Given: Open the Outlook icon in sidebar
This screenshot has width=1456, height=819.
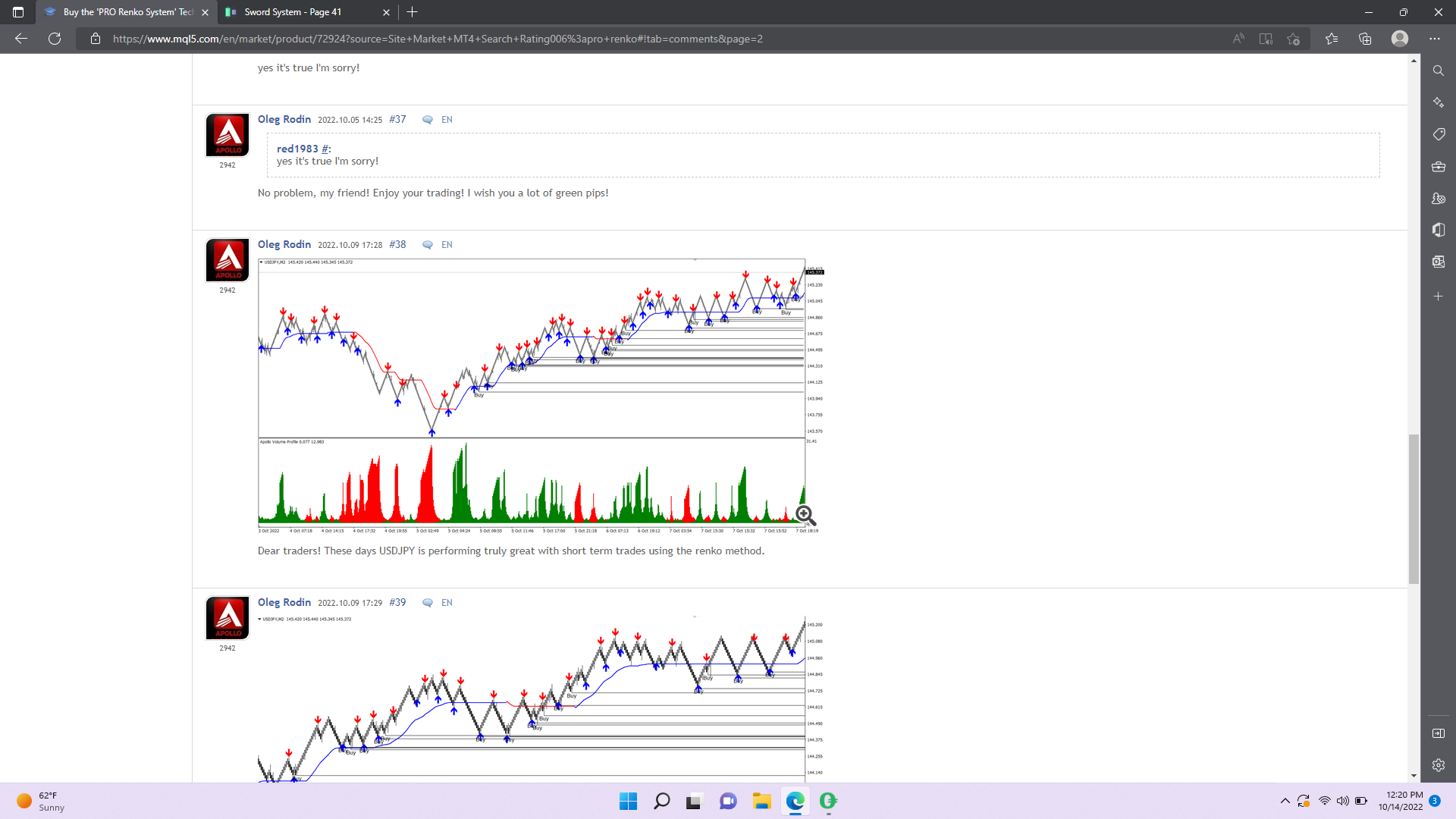Looking at the screenshot, I should click(1438, 262).
